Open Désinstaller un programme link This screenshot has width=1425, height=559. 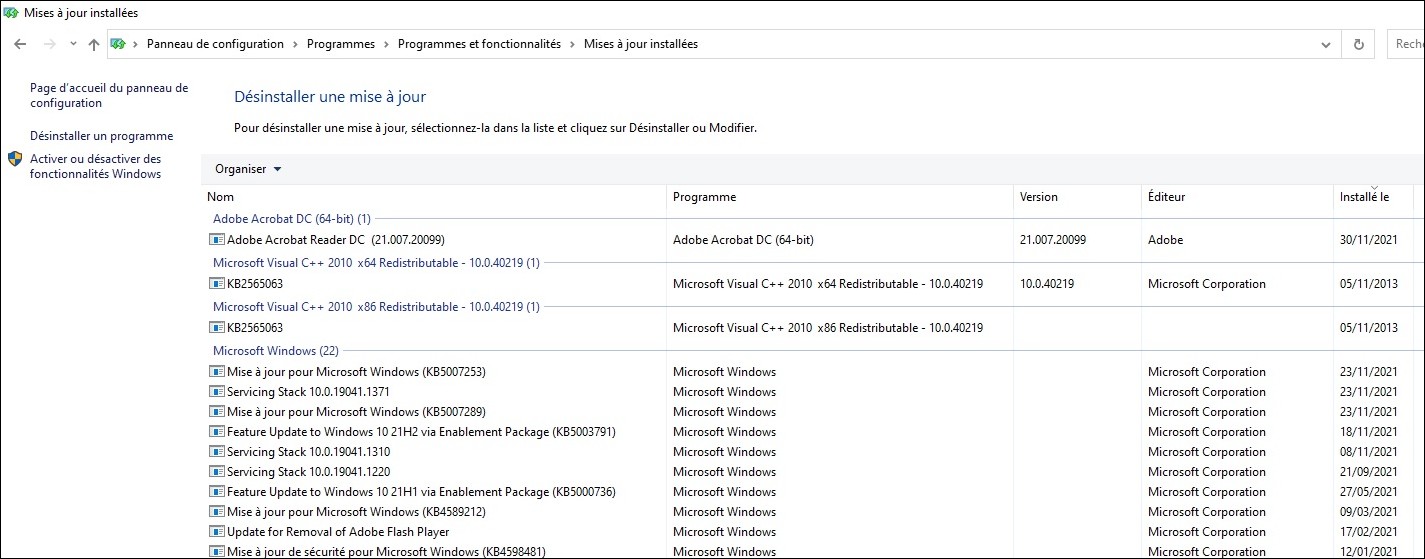[101, 136]
